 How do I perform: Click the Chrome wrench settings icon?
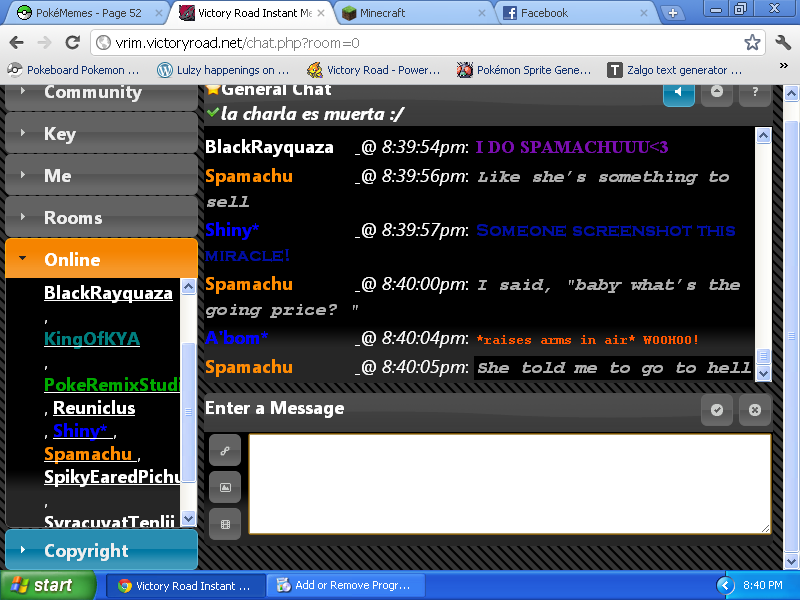click(x=782, y=43)
